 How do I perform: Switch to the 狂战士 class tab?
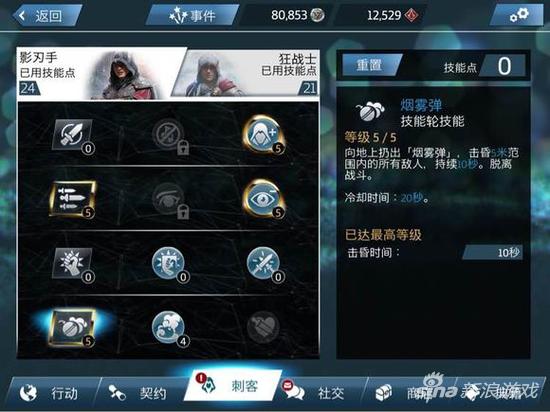point(246,73)
